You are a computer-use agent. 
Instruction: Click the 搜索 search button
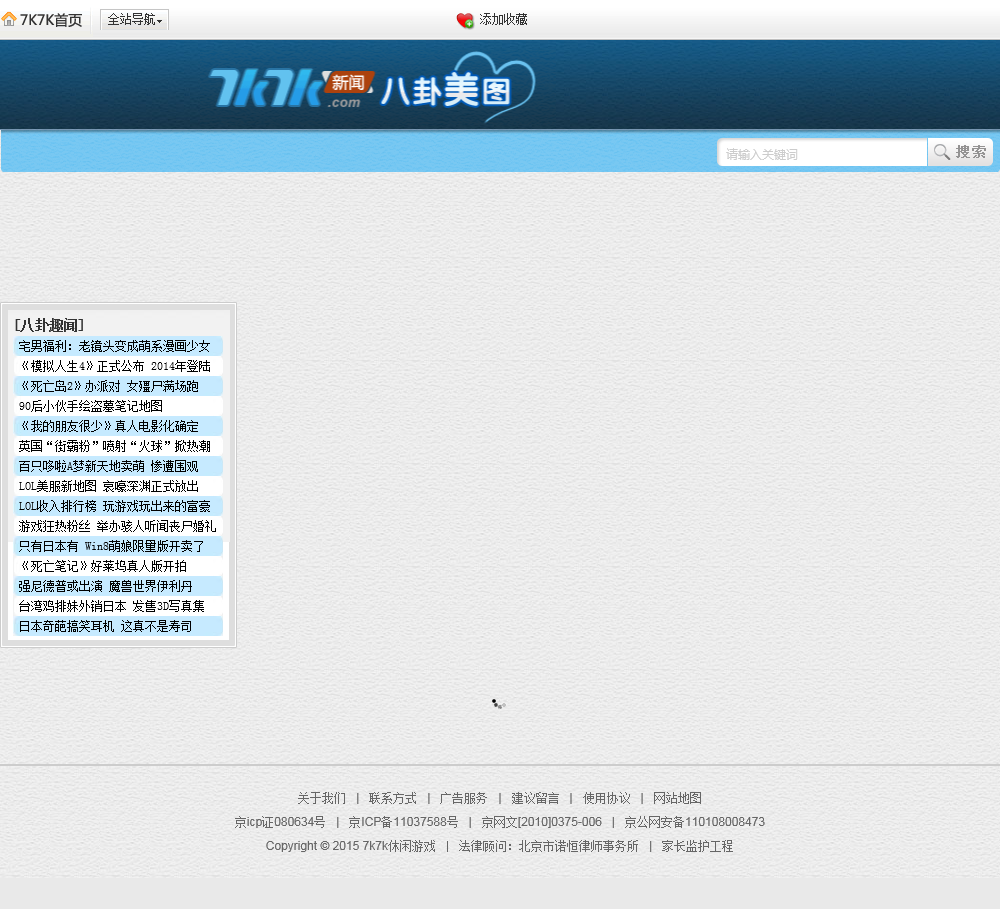[960, 152]
